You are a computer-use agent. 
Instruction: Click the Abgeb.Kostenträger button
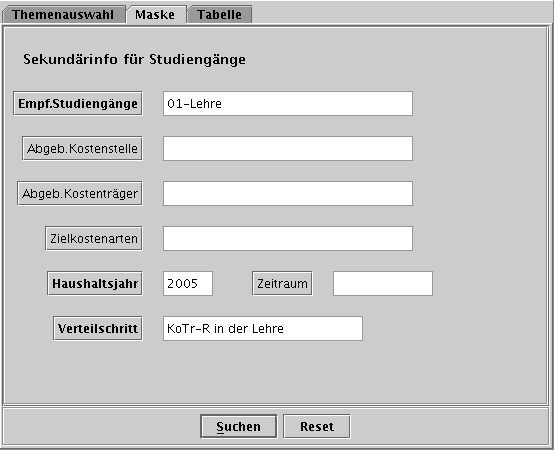click(80, 194)
